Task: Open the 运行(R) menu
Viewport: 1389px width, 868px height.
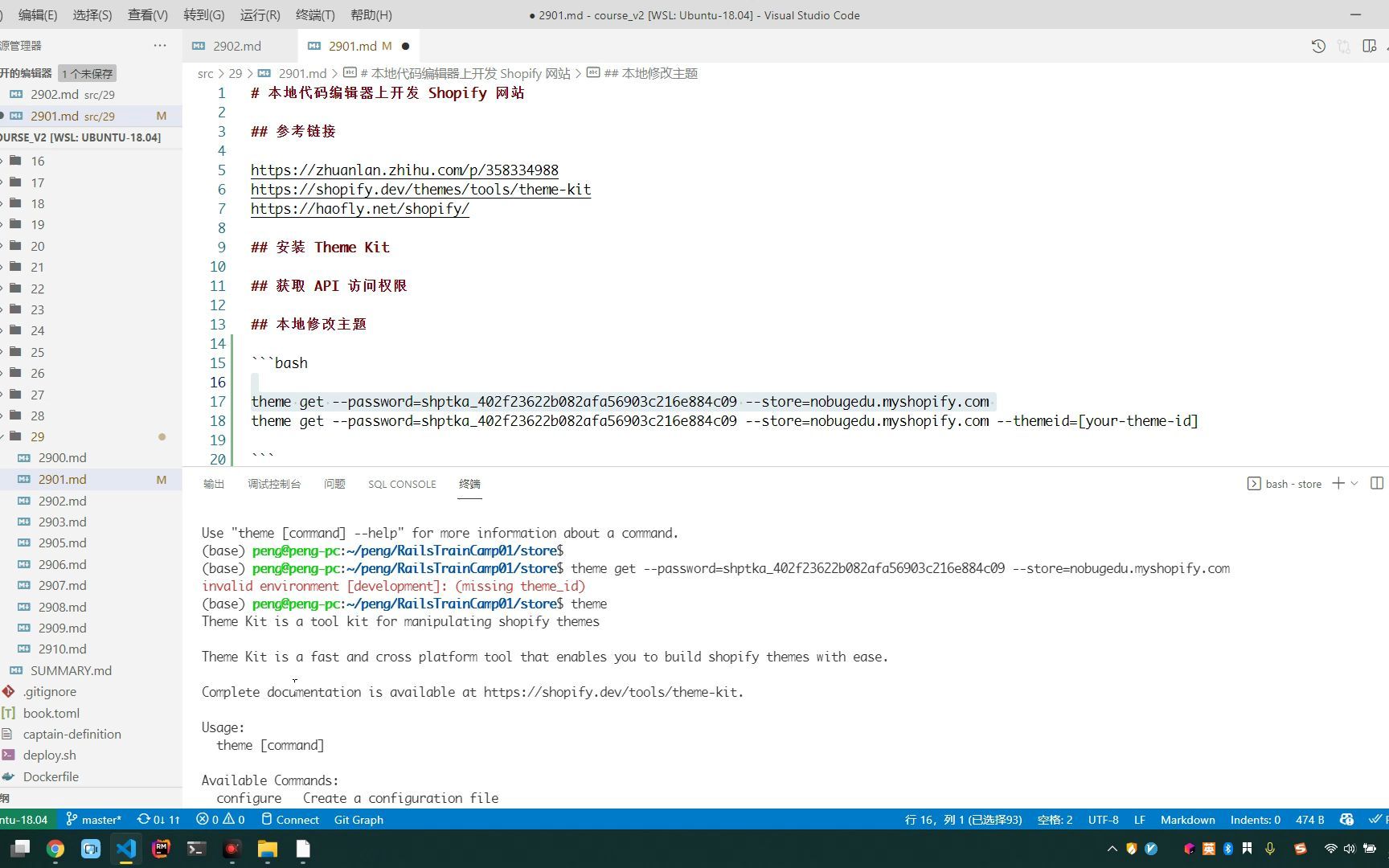Action: pos(260,14)
